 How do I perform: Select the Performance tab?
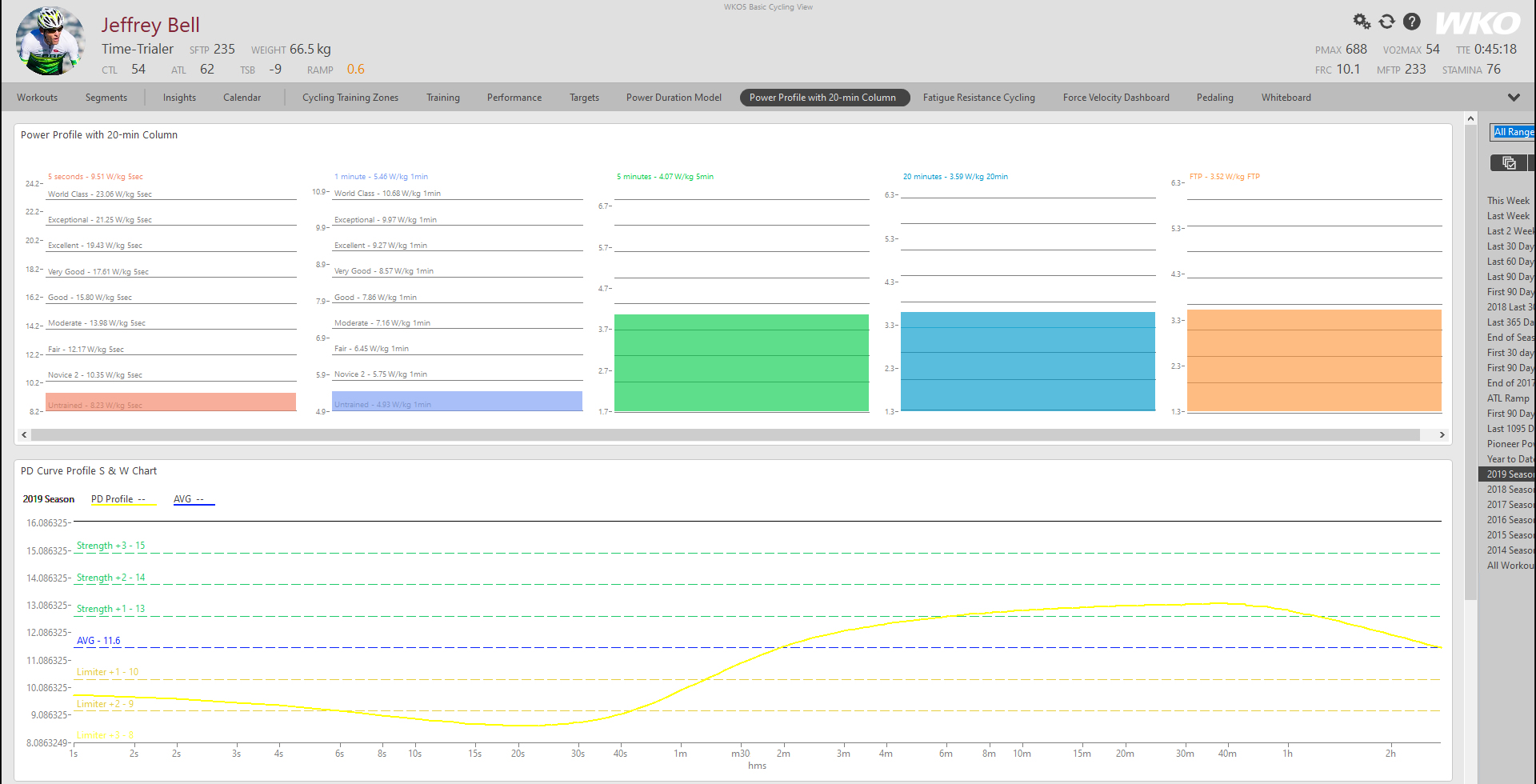tap(514, 98)
